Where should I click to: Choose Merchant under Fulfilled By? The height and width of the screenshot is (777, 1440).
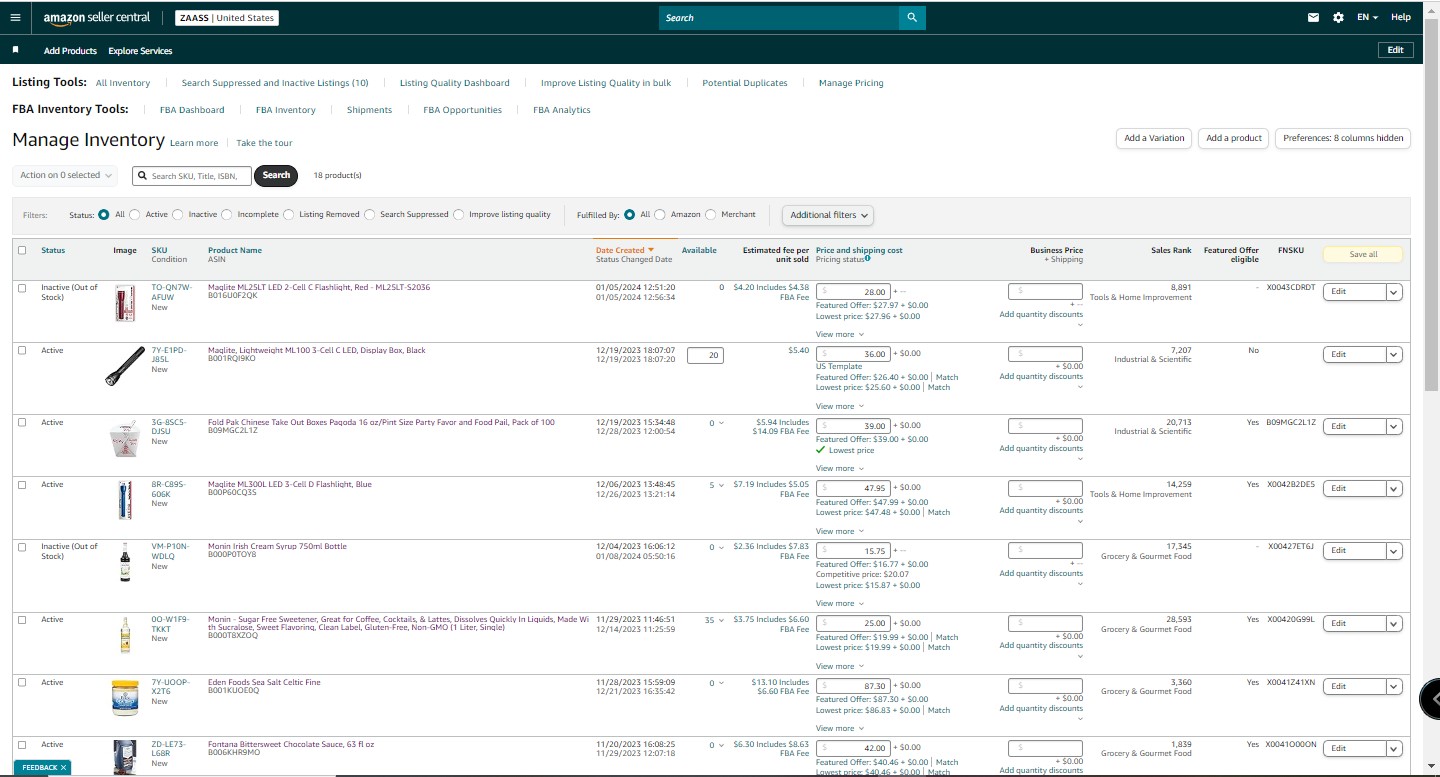click(x=711, y=214)
